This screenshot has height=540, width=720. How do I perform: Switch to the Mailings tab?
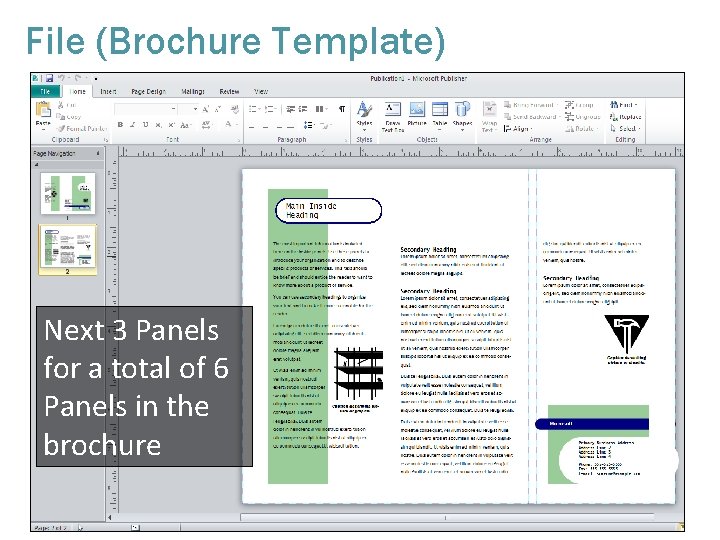(x=193, y=91)
